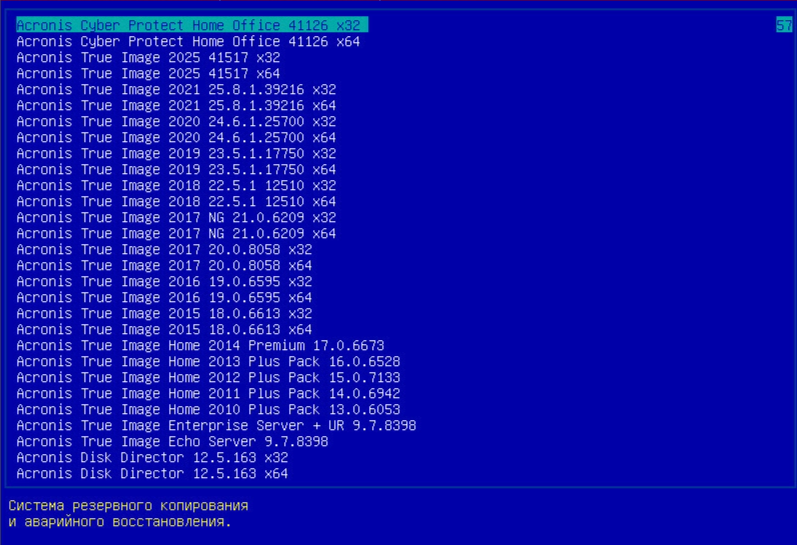Choose Acronis True Image 2025 41517 x64

(x=148, y=73)
